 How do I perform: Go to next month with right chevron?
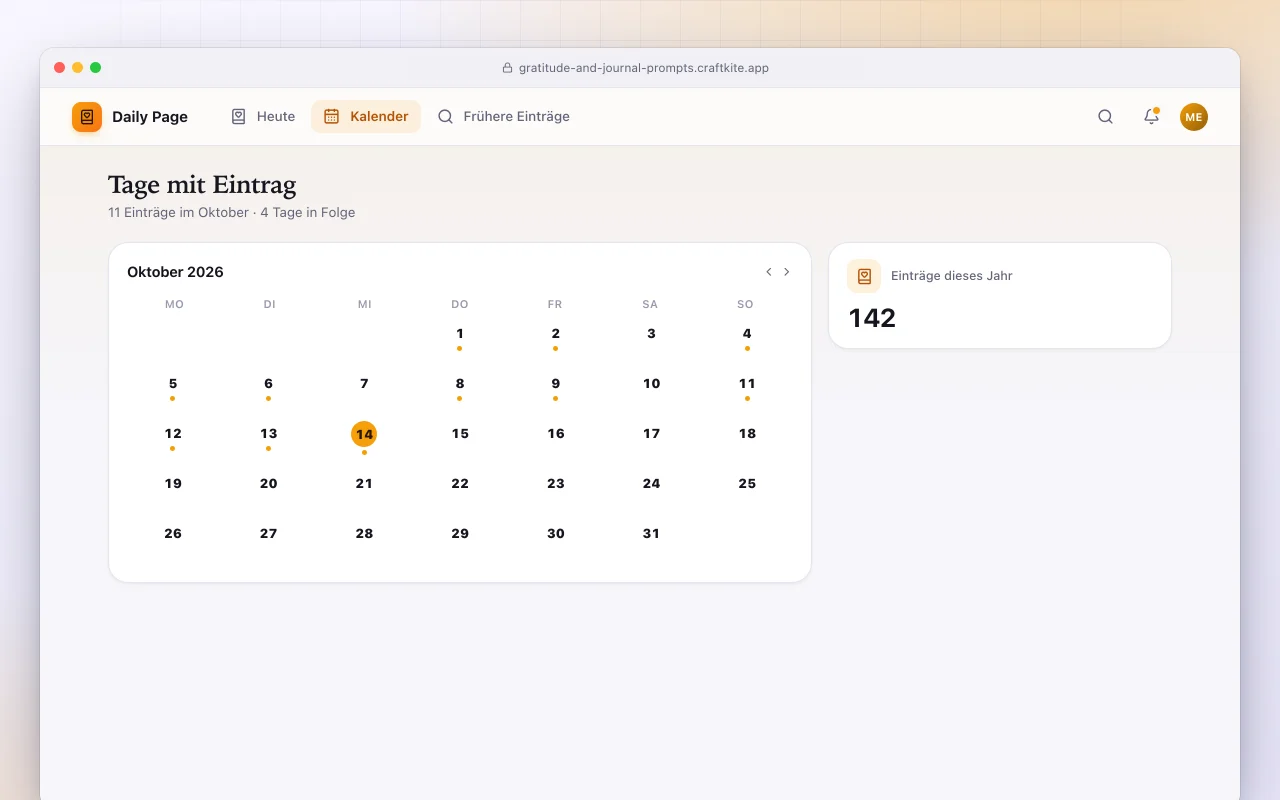pyautogui.click(x=787, y=272)
